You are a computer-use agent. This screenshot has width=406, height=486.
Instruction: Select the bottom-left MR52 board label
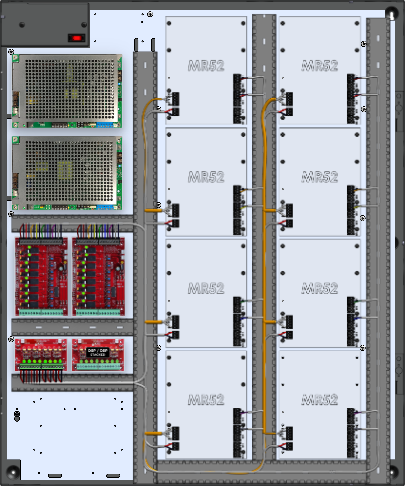click(x=206, y=400)
